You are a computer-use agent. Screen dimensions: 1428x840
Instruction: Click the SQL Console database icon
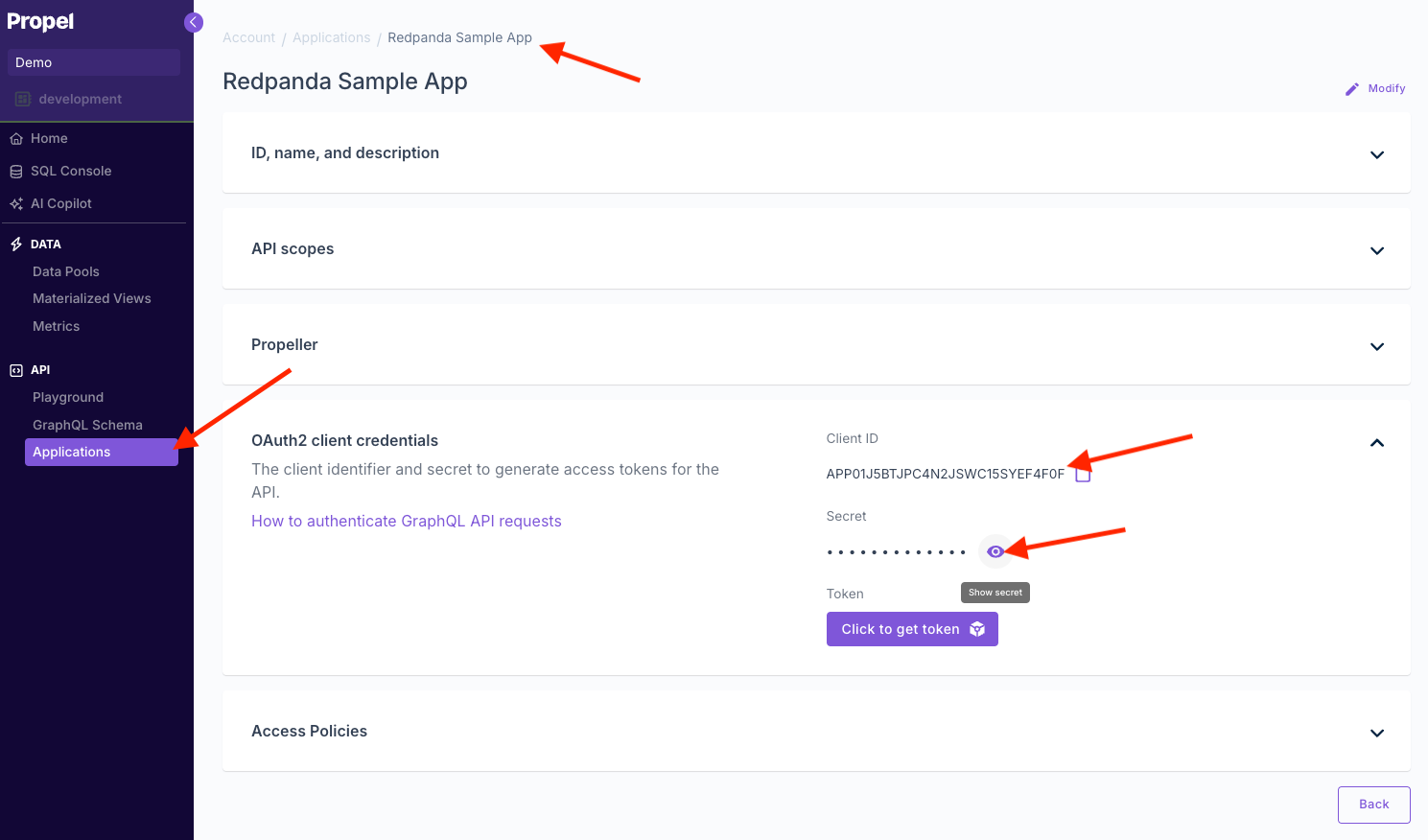[x=16, y=172]
